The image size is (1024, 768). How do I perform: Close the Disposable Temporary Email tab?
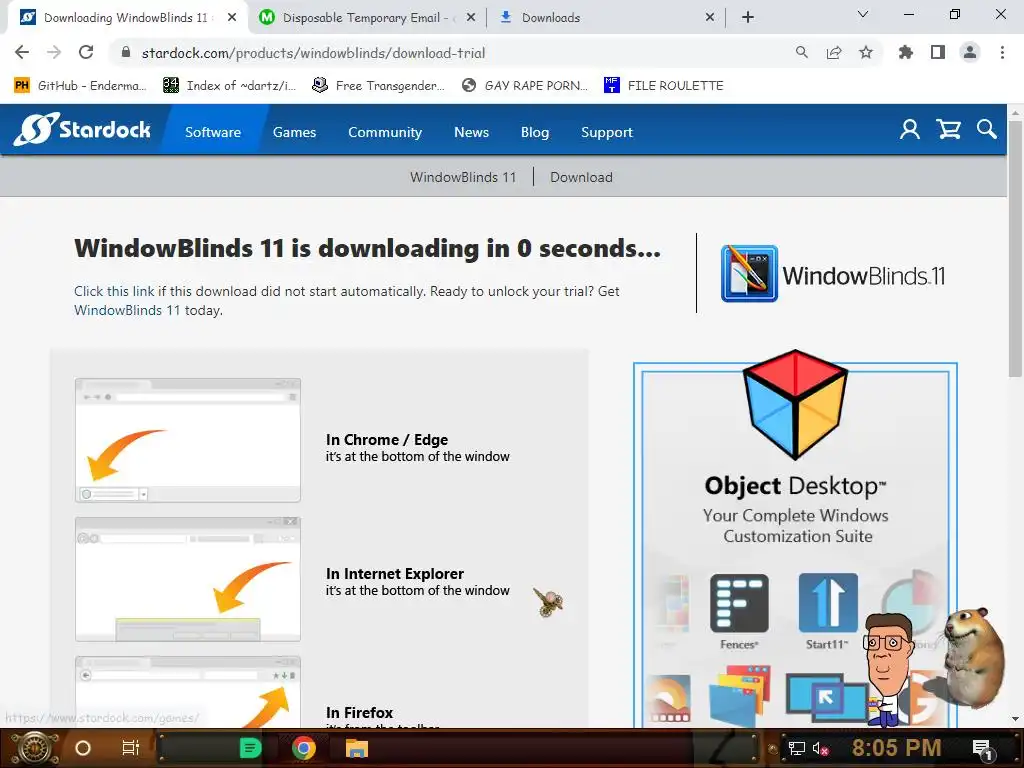[x=471, y=18]
